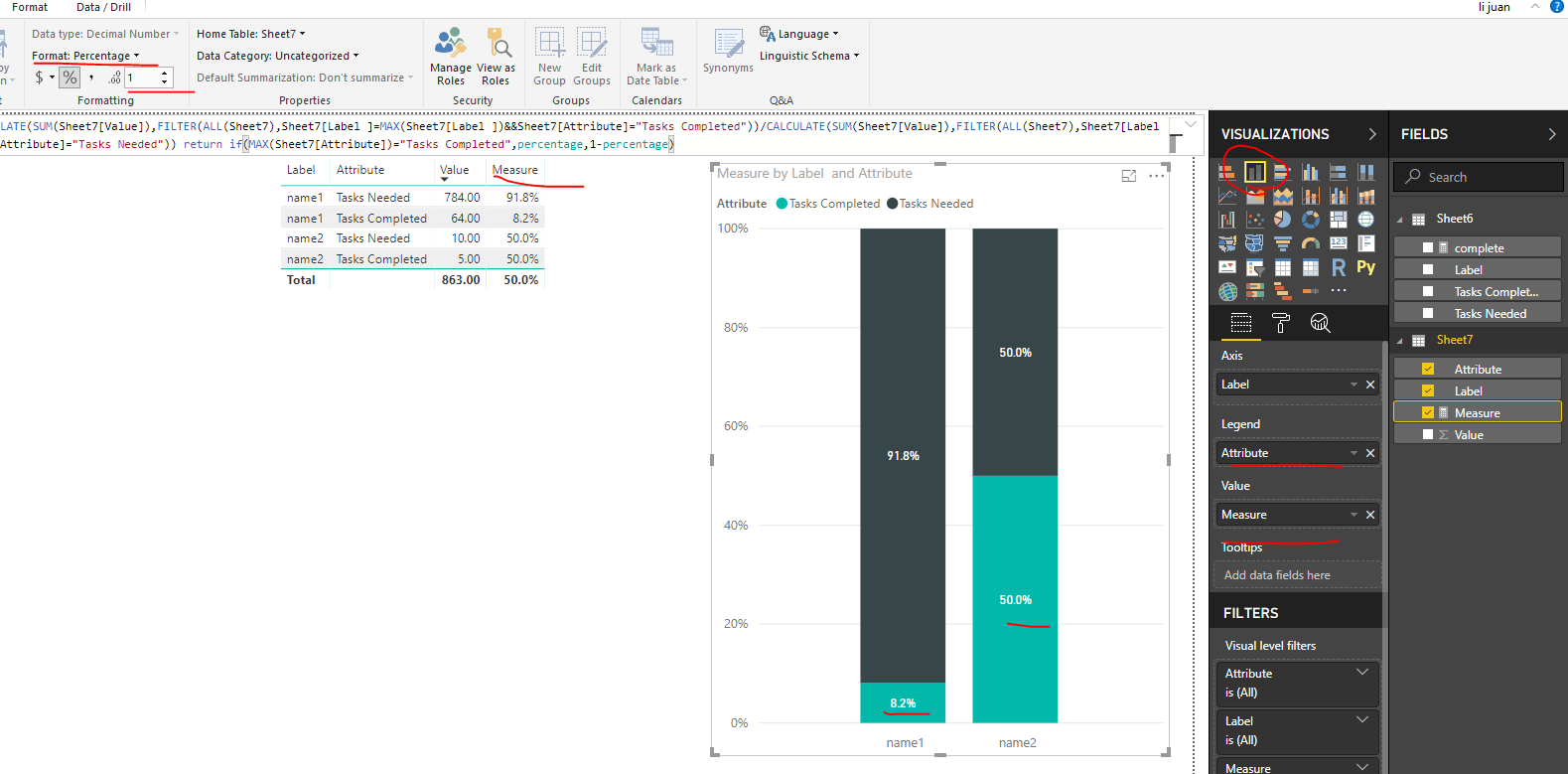The width and height of the screenshot is (1568, 774).
Task: Open View as Roles
Action: point(496,57)
